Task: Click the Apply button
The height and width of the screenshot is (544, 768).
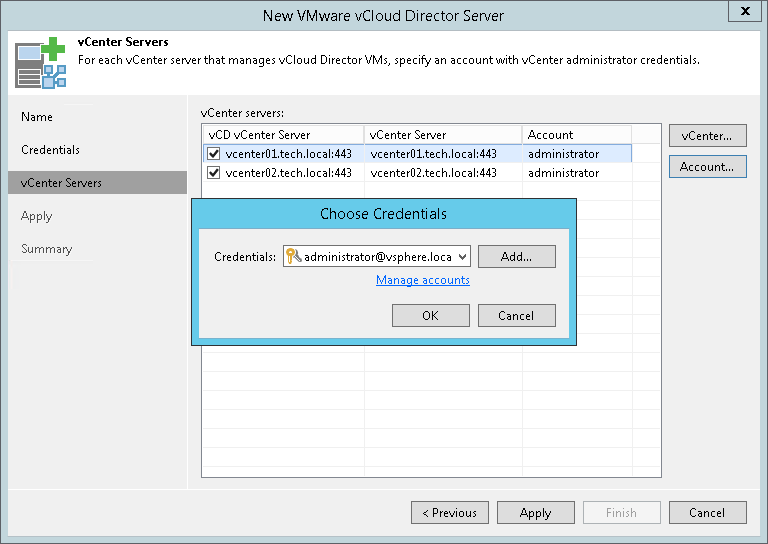Action: point(536,513)
